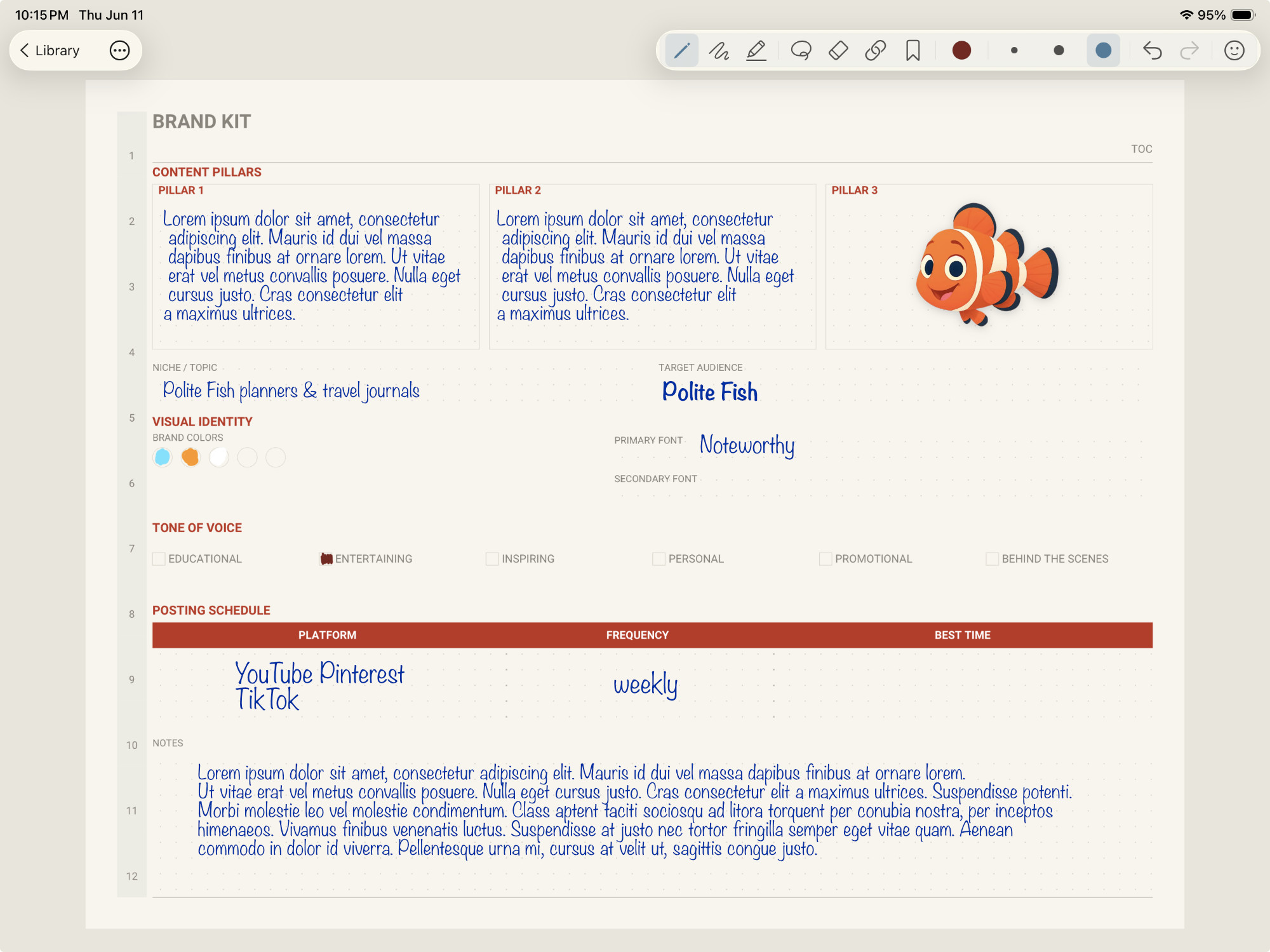Open the sticker emoji panel
Viewport: 1270px width, 952px height.
point(1234,50)
